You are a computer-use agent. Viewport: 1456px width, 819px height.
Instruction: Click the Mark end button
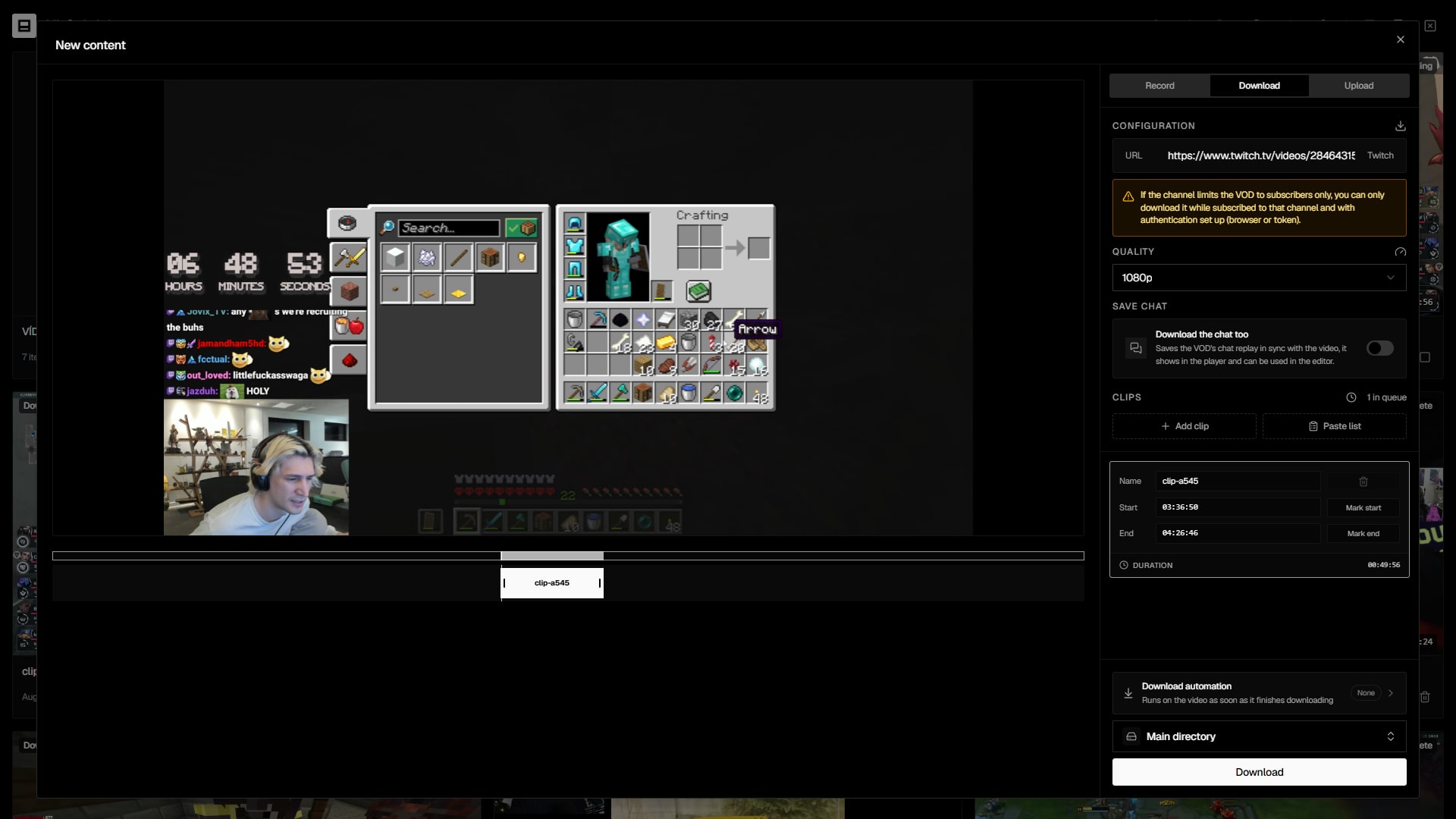point(1363,533)
